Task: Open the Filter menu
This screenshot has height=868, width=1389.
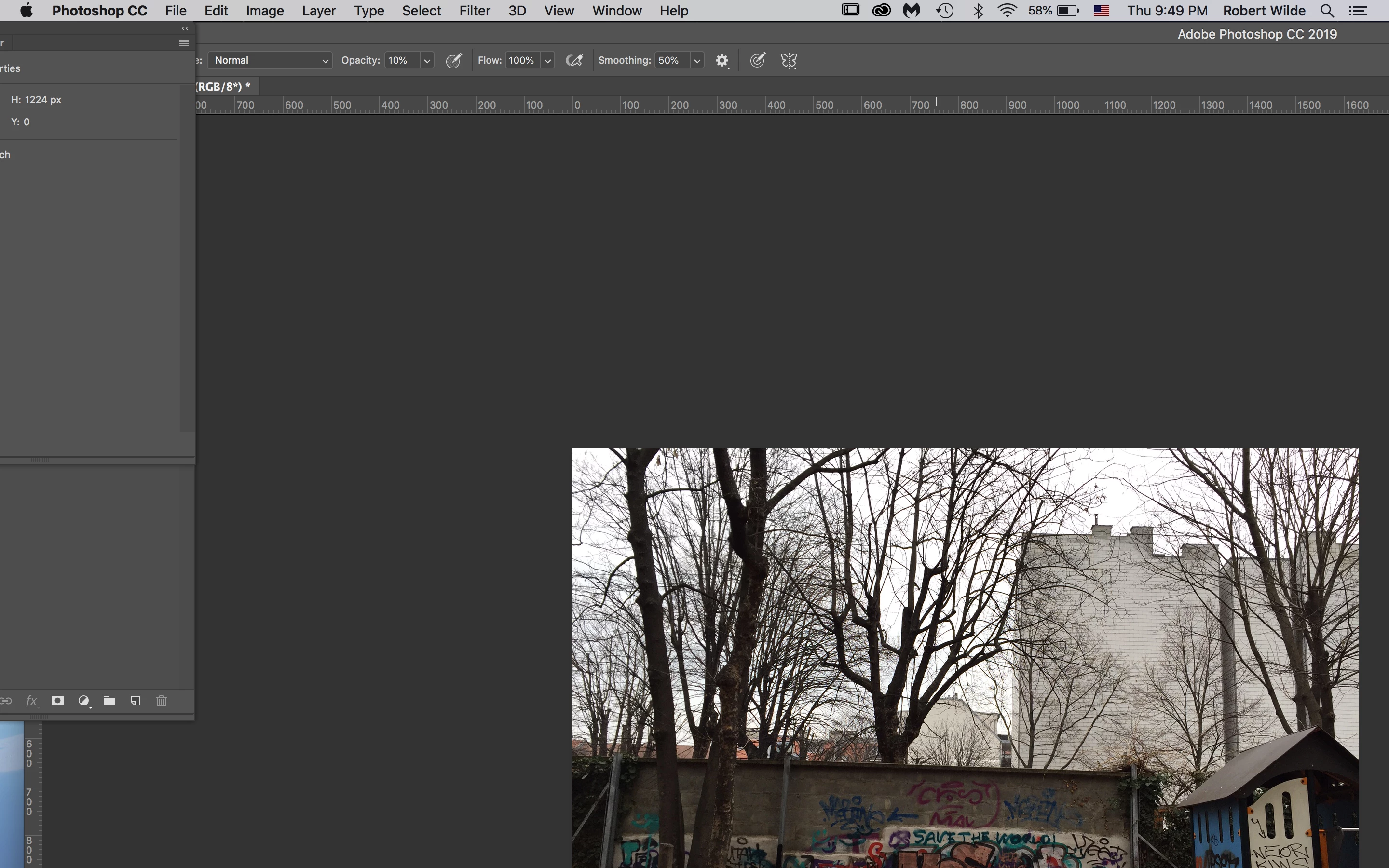Action: pyautogui.click(x=474, y=11)
